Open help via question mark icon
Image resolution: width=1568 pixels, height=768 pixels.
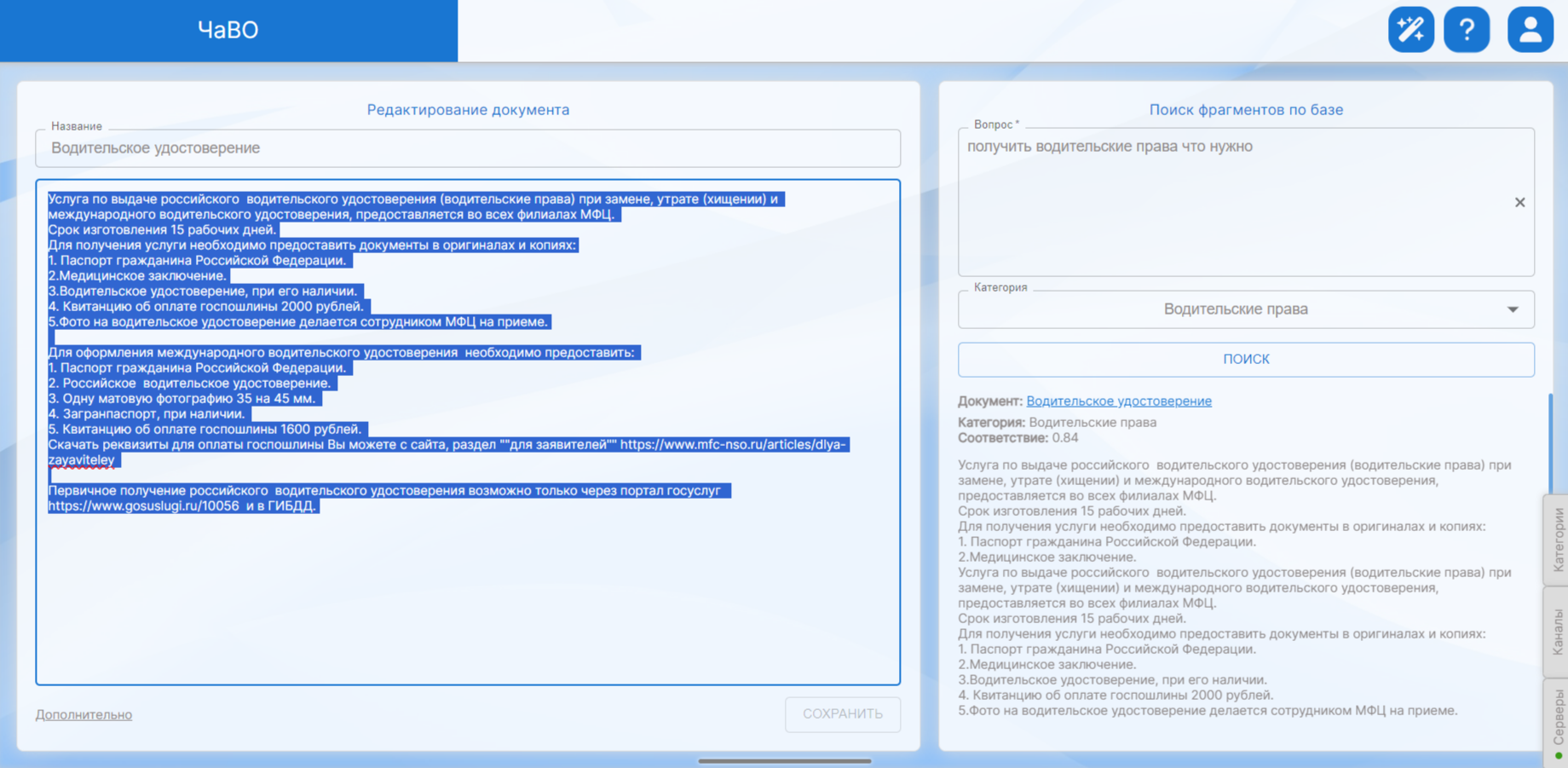click(x=1466, y=30)
